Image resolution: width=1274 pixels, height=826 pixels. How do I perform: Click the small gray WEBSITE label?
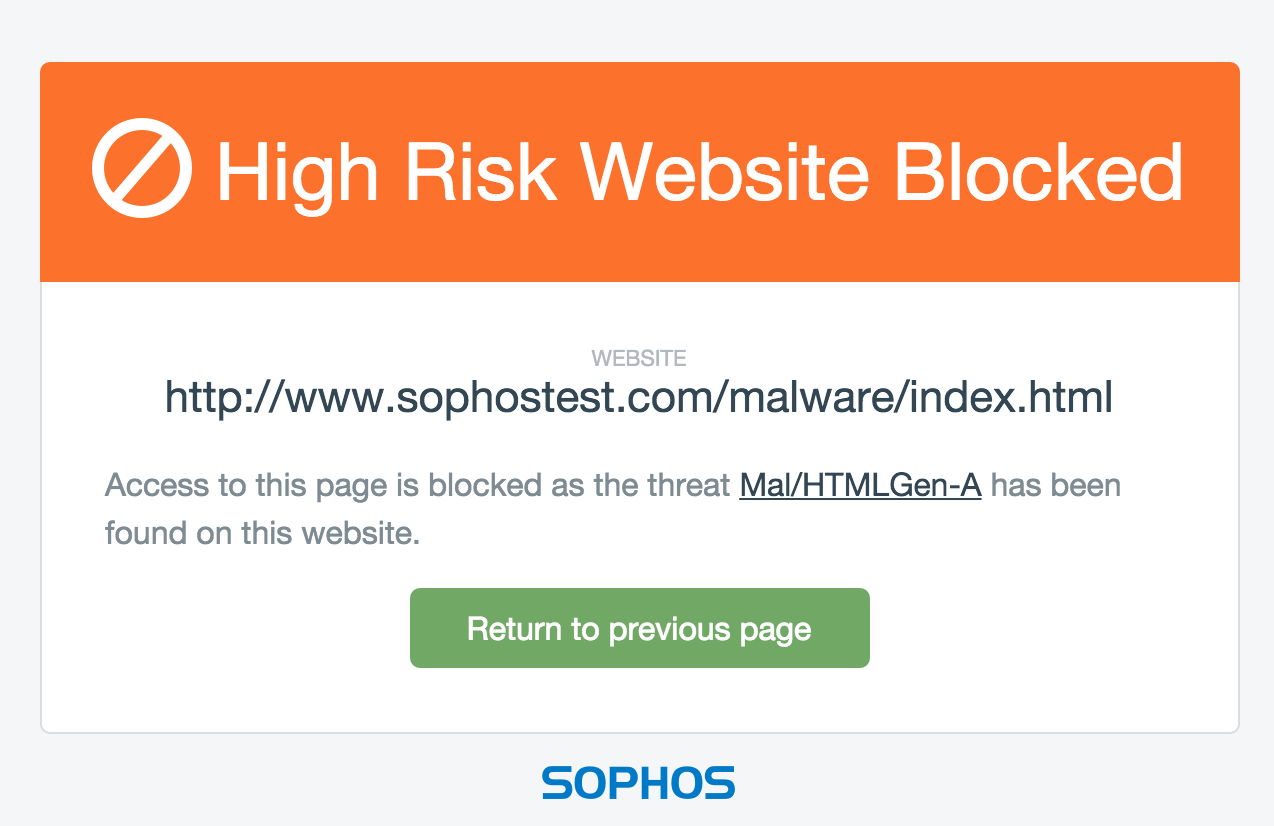coord(639,357)
